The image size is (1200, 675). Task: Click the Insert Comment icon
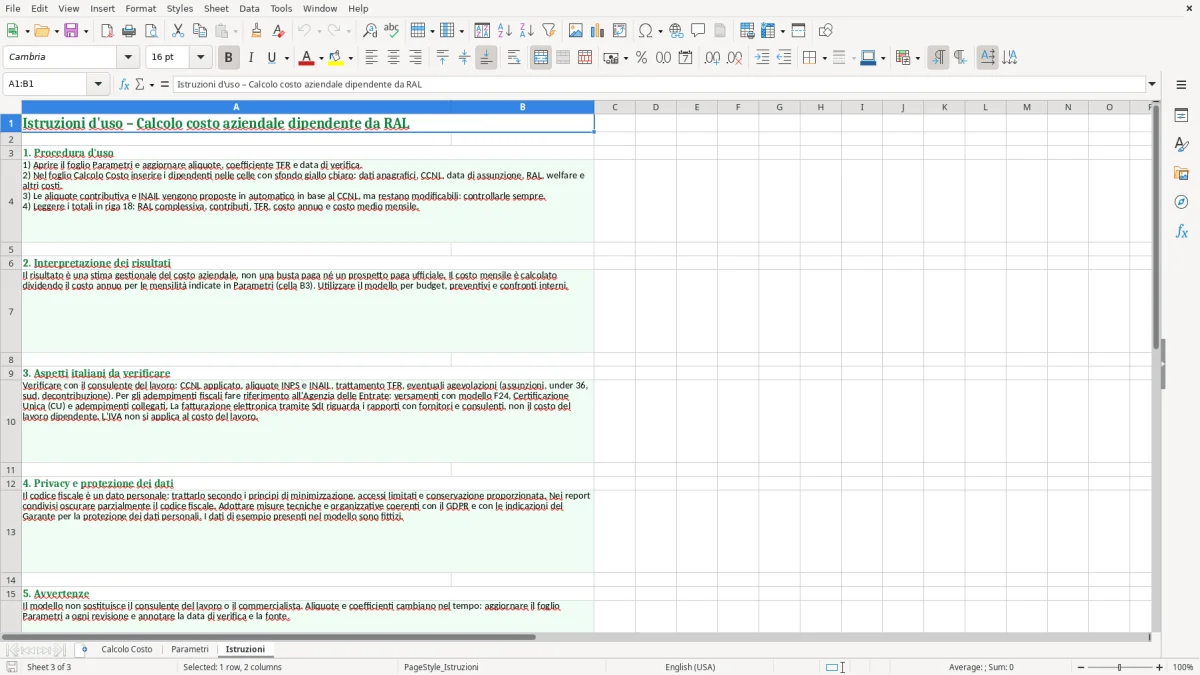click(698, 31)
